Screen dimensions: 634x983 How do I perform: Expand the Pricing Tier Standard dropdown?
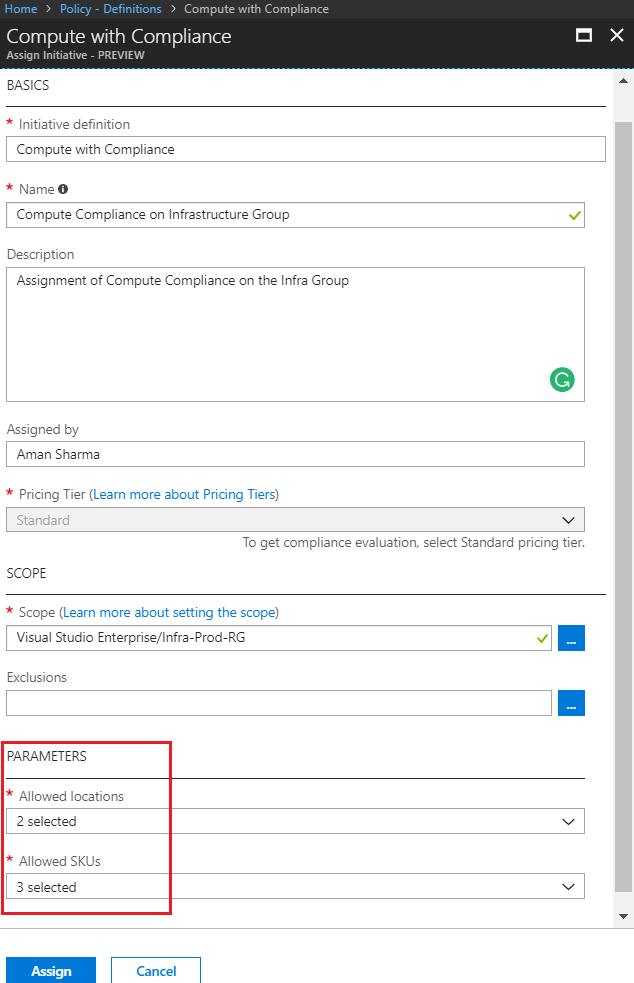[x=295, y=520]
